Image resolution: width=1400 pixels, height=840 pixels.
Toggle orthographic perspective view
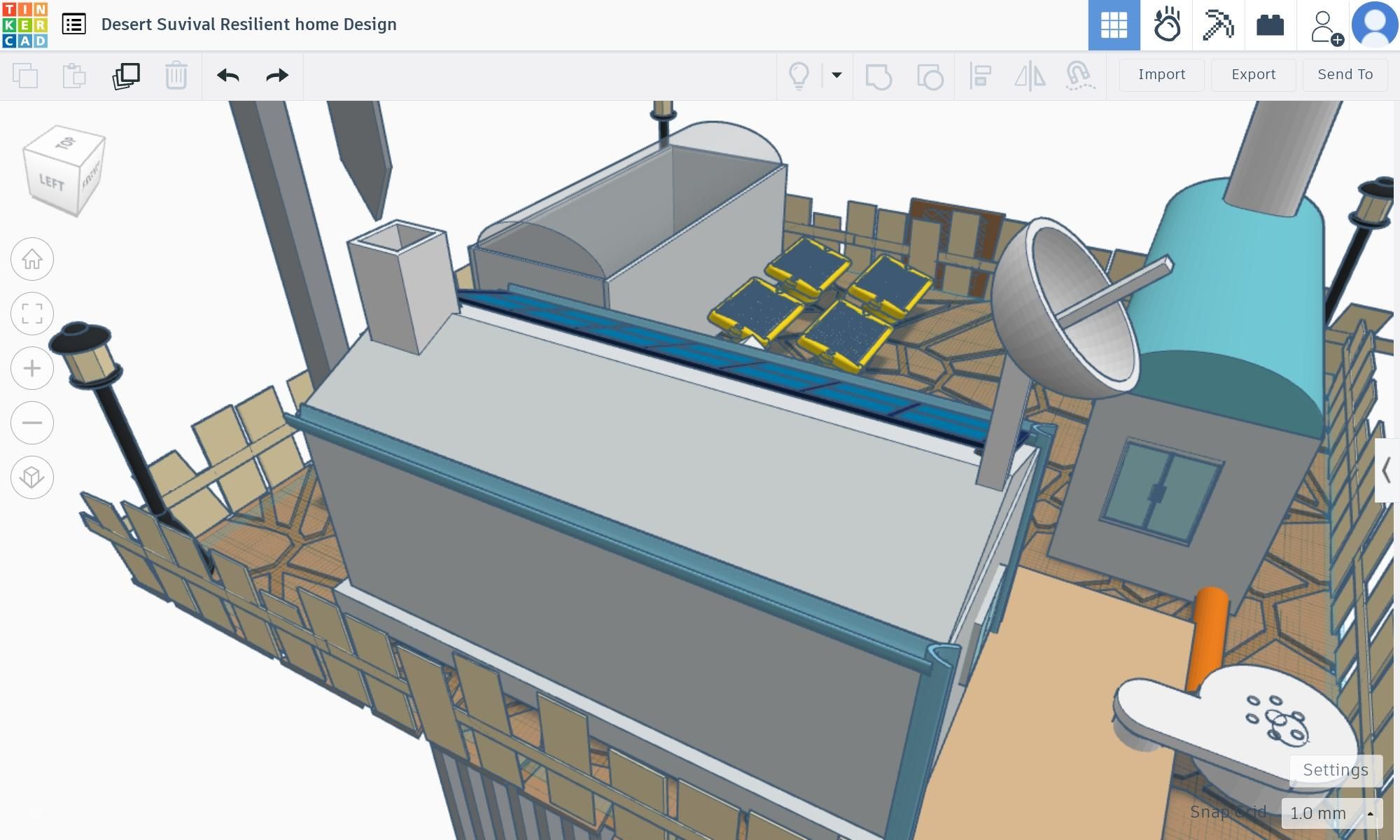coord(32,477)
